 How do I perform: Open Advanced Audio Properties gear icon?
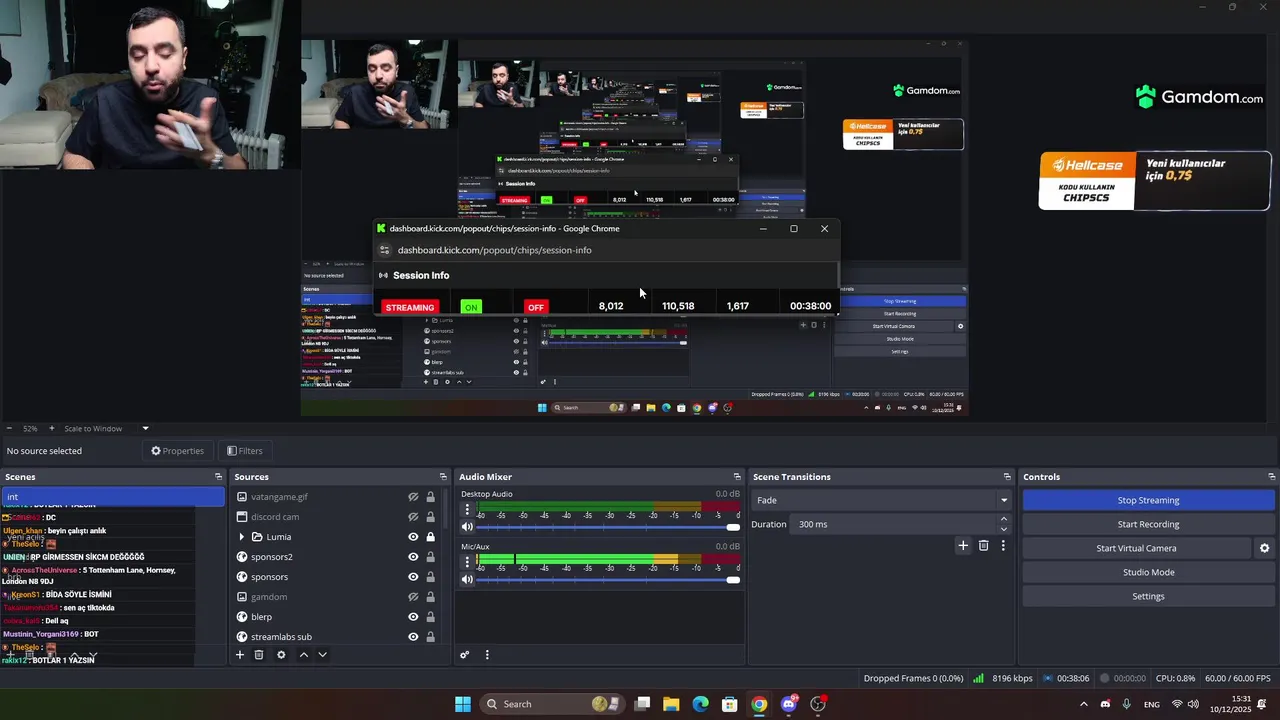(x=465, y=655)
